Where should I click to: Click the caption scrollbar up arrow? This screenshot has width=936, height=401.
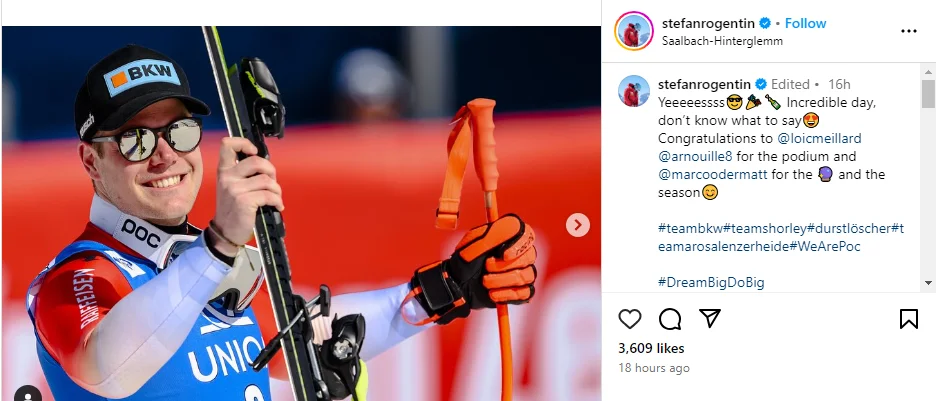point(928,72)
